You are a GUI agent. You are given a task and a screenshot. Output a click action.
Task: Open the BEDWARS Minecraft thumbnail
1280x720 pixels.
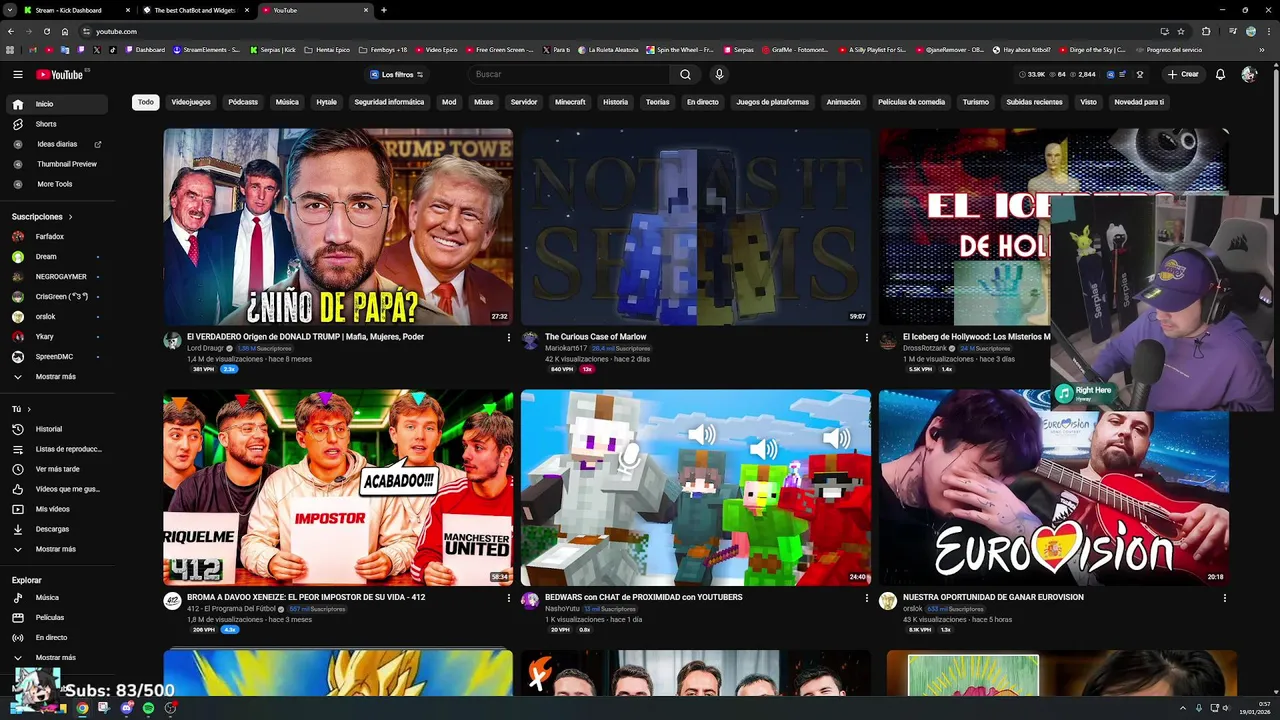click(x=696, y=487)
